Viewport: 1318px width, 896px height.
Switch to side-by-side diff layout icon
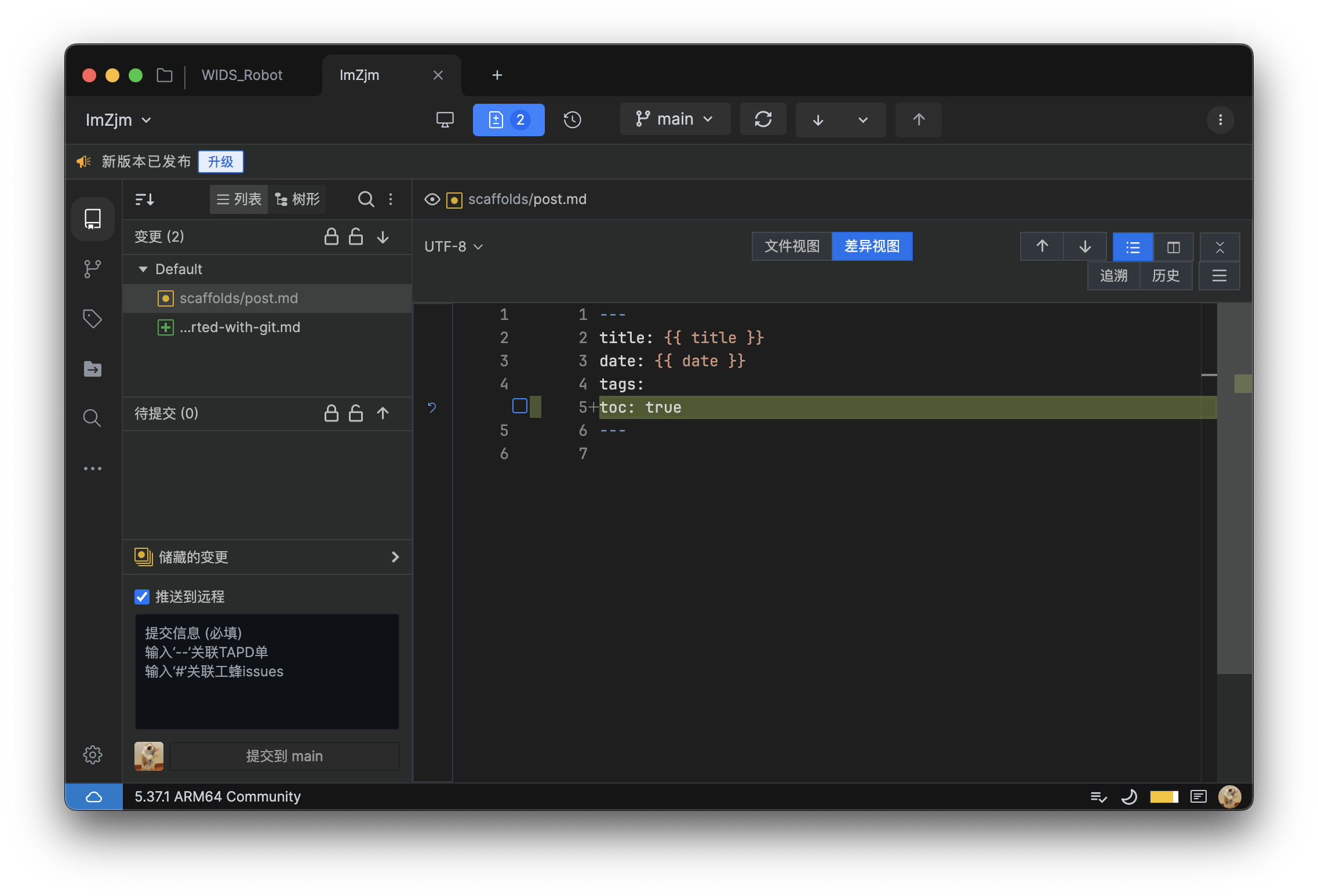click(x=1173, y=247)
